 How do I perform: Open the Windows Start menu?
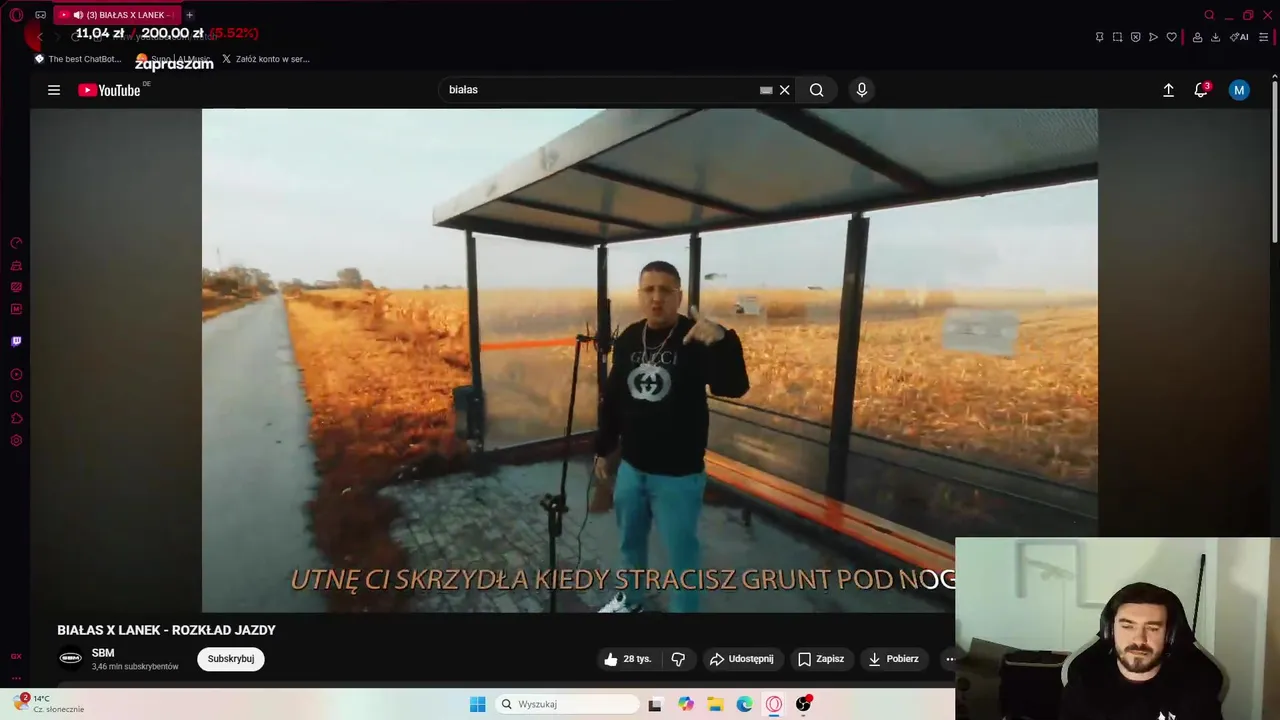point(478,704)
